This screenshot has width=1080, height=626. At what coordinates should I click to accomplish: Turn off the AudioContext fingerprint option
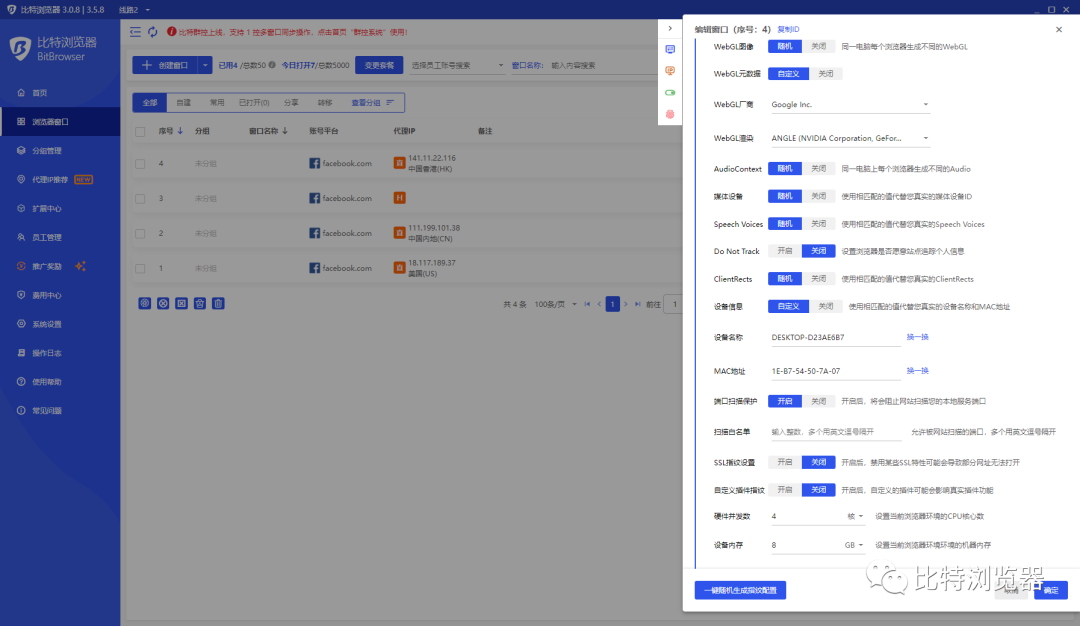coord(818,169)
